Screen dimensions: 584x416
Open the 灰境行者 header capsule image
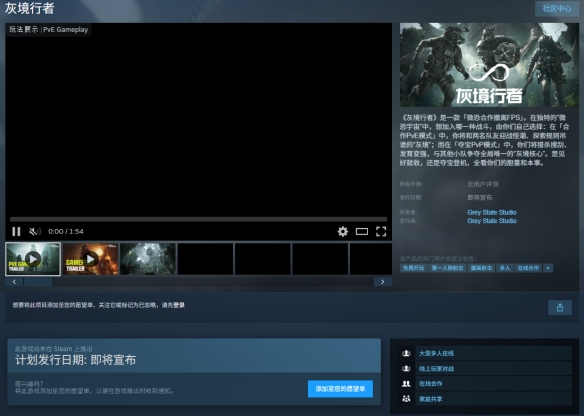pos(489,65)
